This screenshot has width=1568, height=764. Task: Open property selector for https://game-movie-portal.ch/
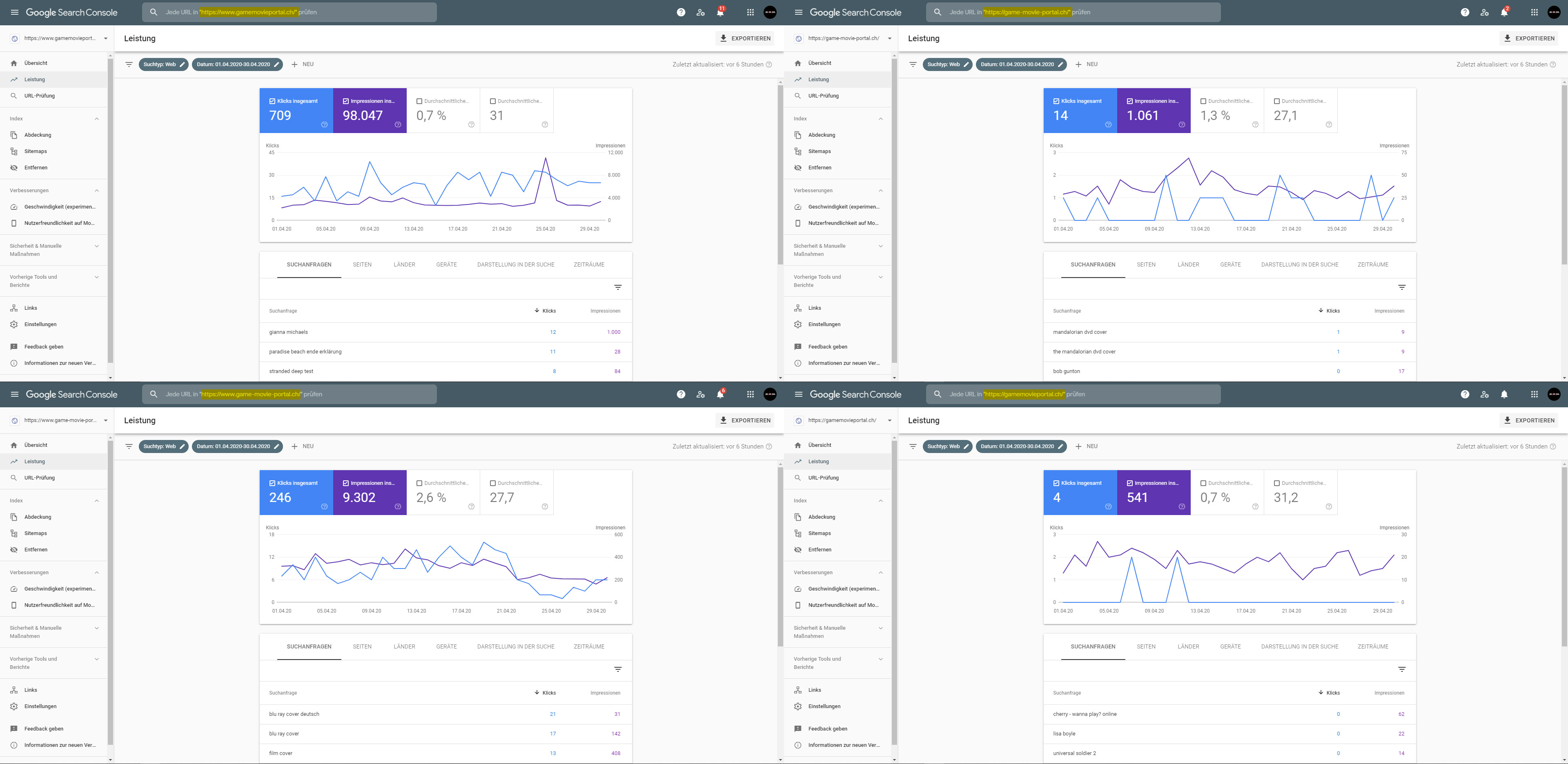843,38
